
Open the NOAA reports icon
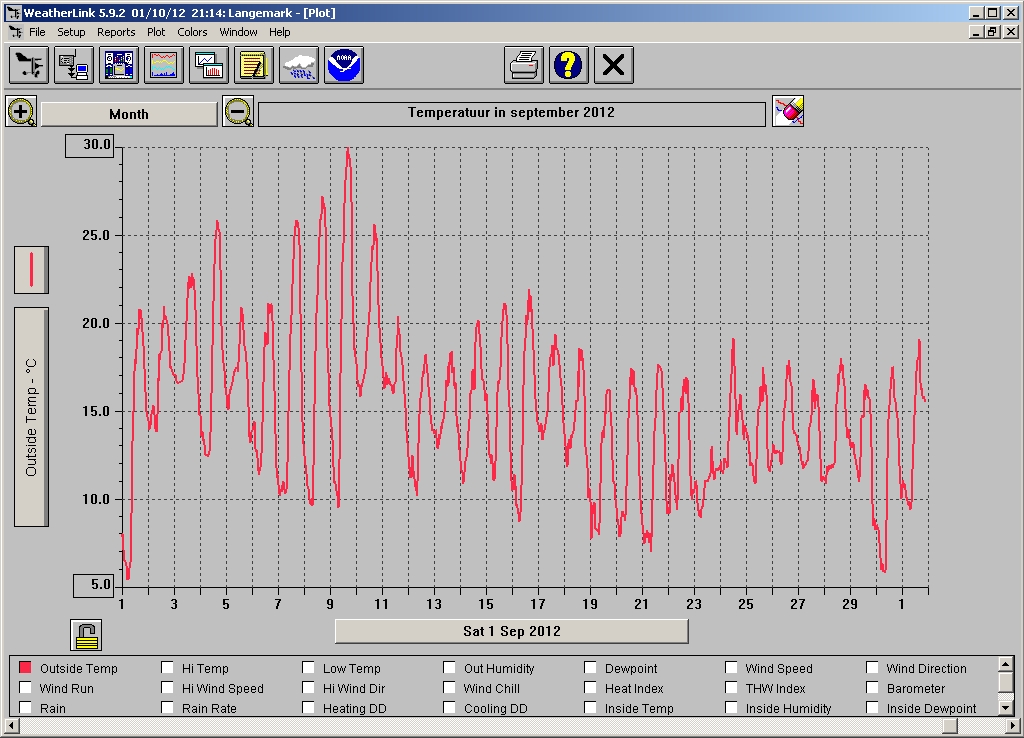point(344,65)
